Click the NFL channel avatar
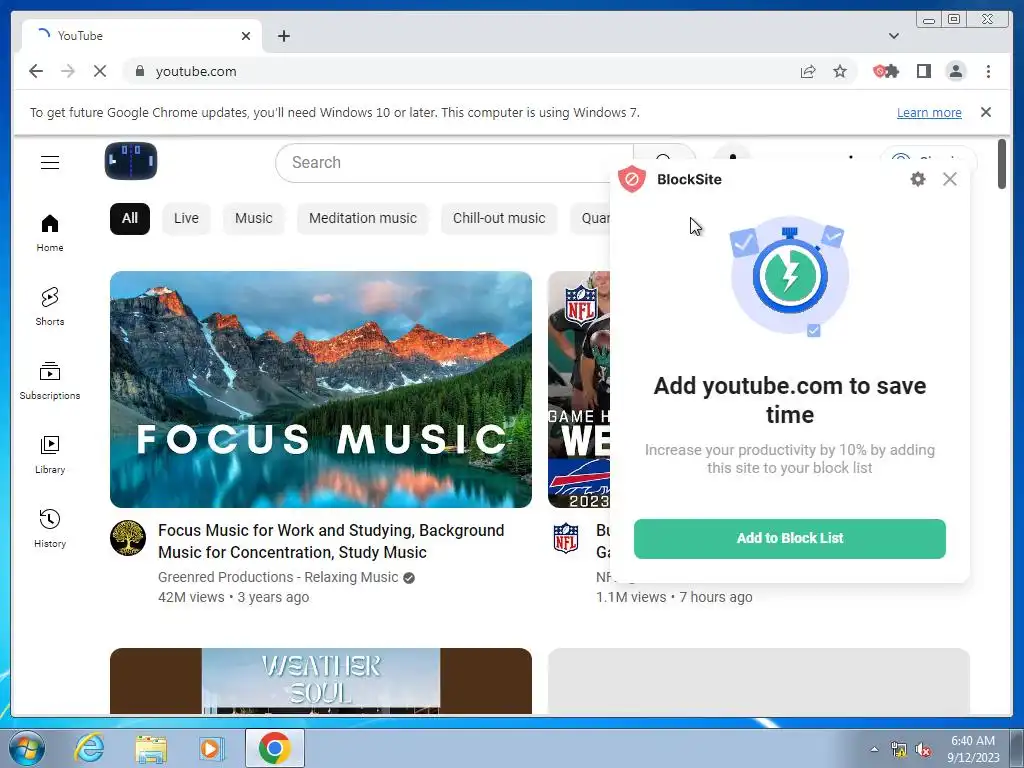 (566, 538)
